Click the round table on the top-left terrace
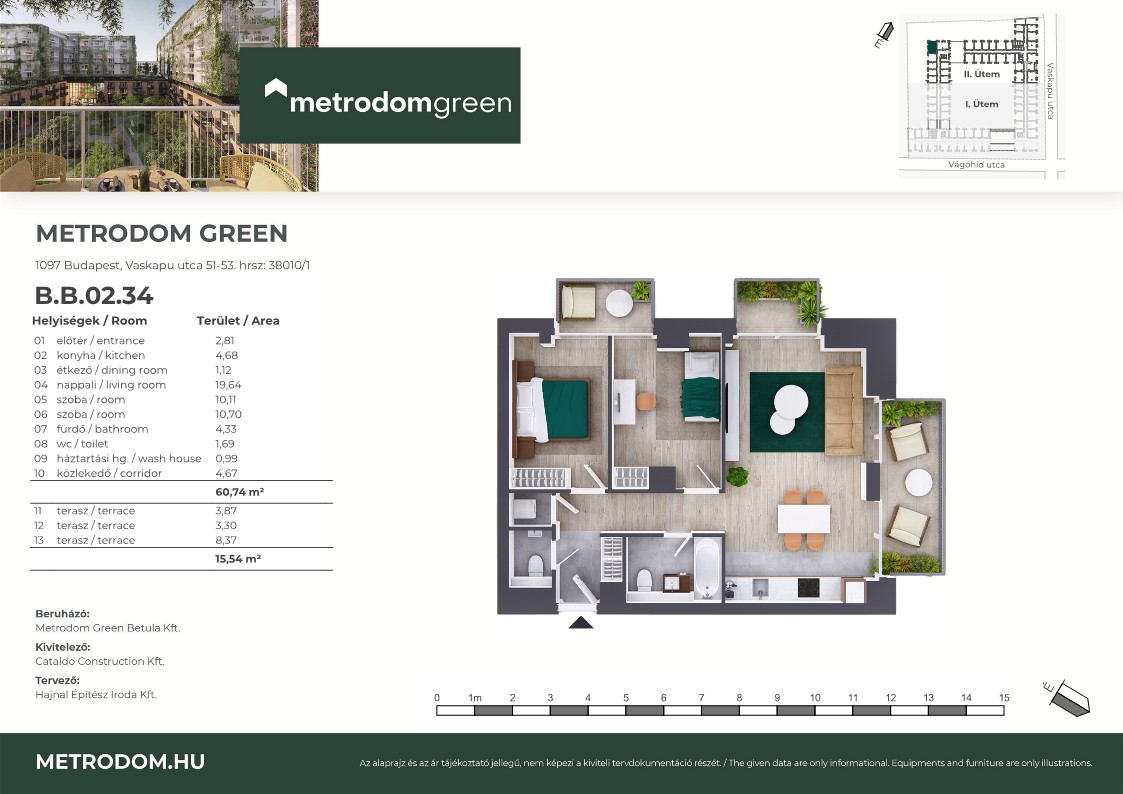 tap(620, 301)
